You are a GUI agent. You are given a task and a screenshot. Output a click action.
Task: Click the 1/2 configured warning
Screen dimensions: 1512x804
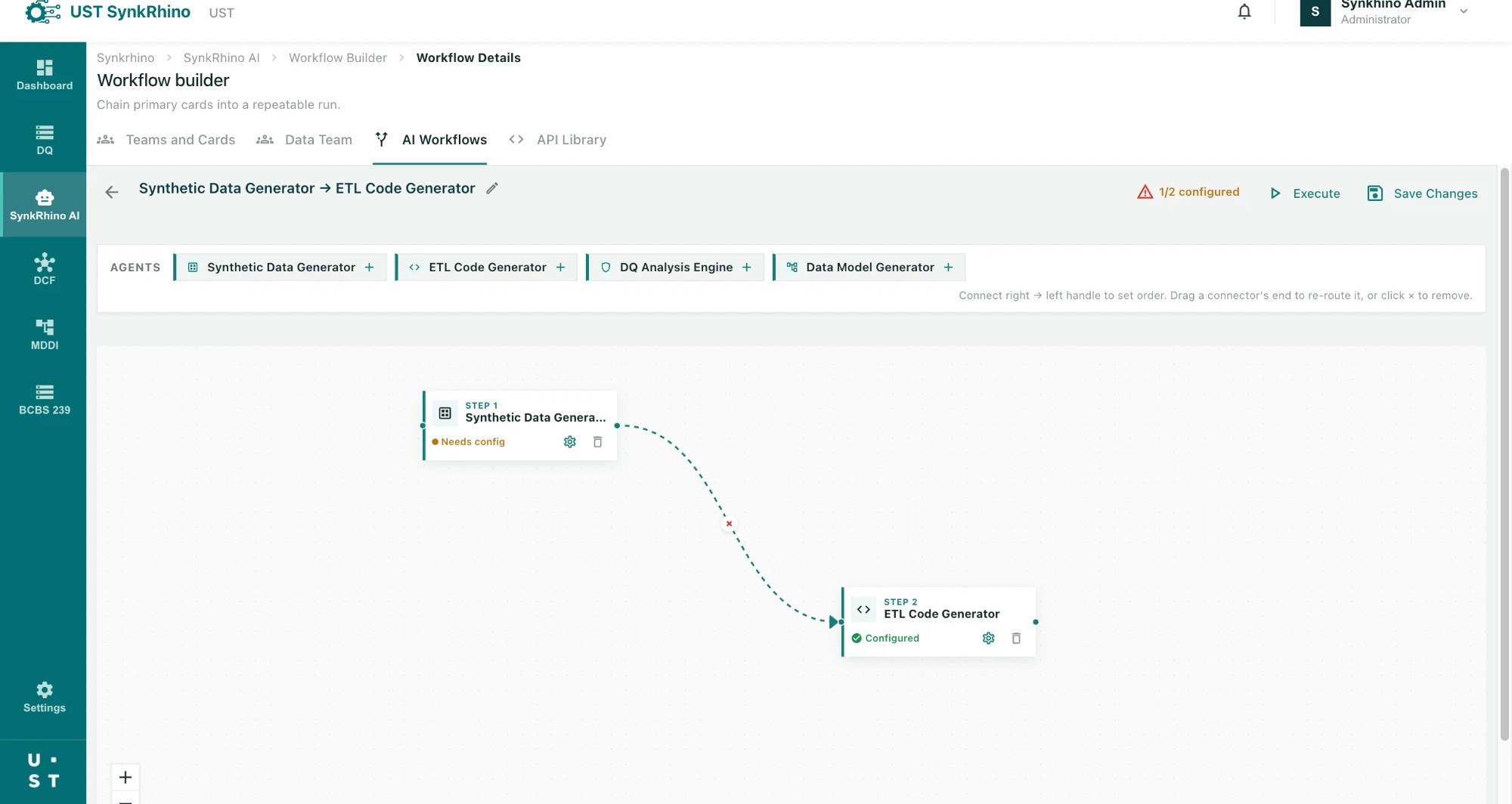click(x=1188, y=192)
